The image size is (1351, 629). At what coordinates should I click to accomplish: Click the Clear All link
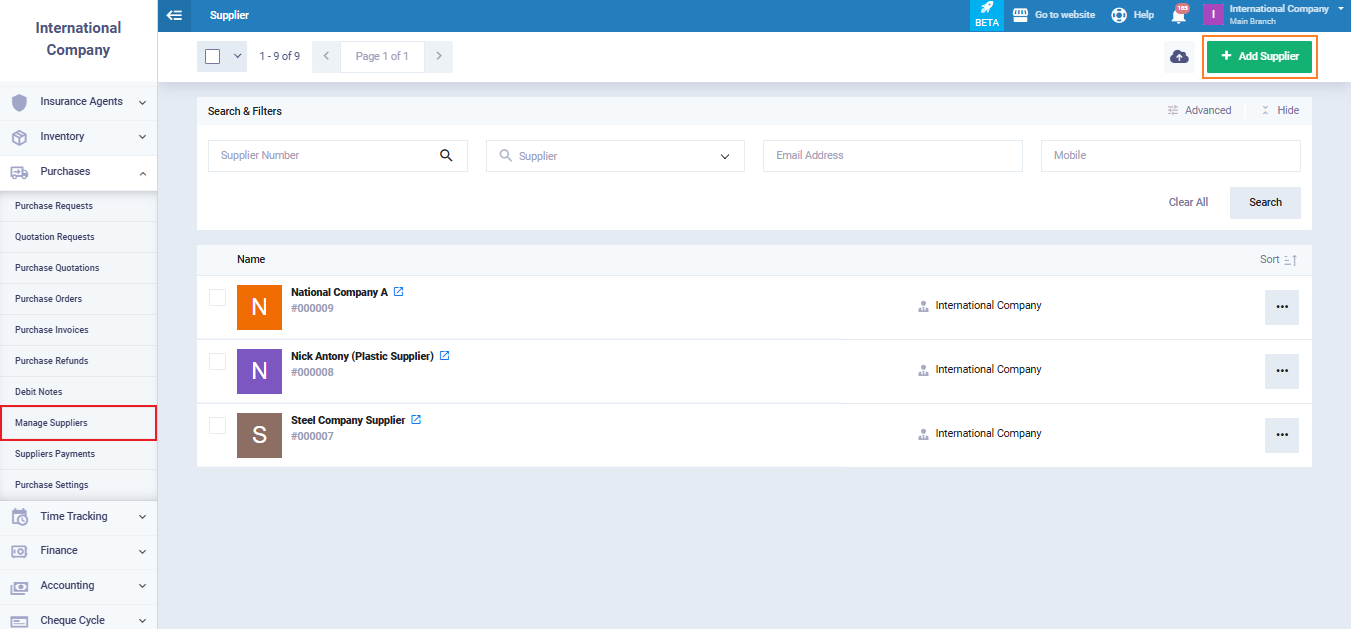(x=1188, y=202)
